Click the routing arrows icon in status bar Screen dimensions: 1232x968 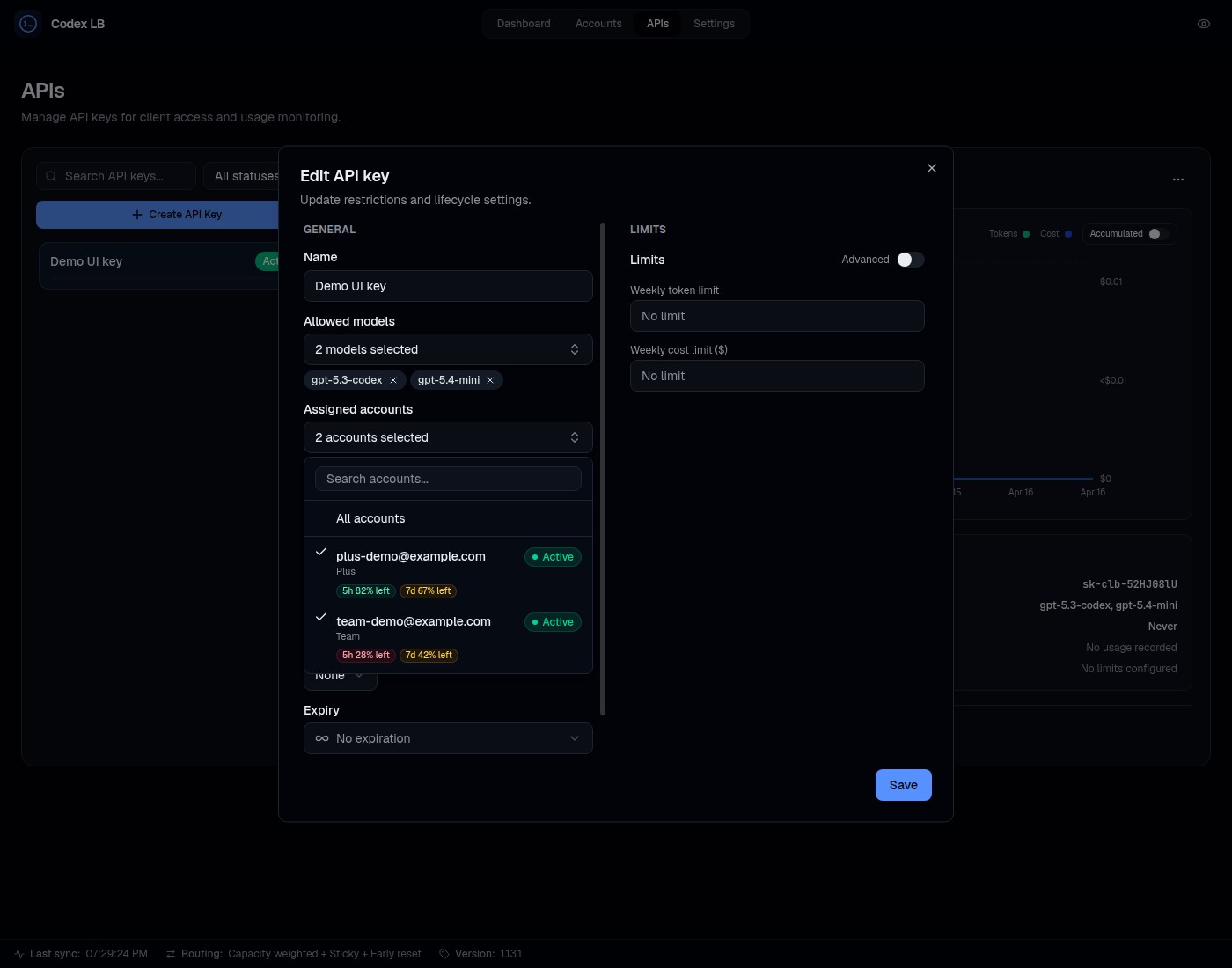point(171,954)
